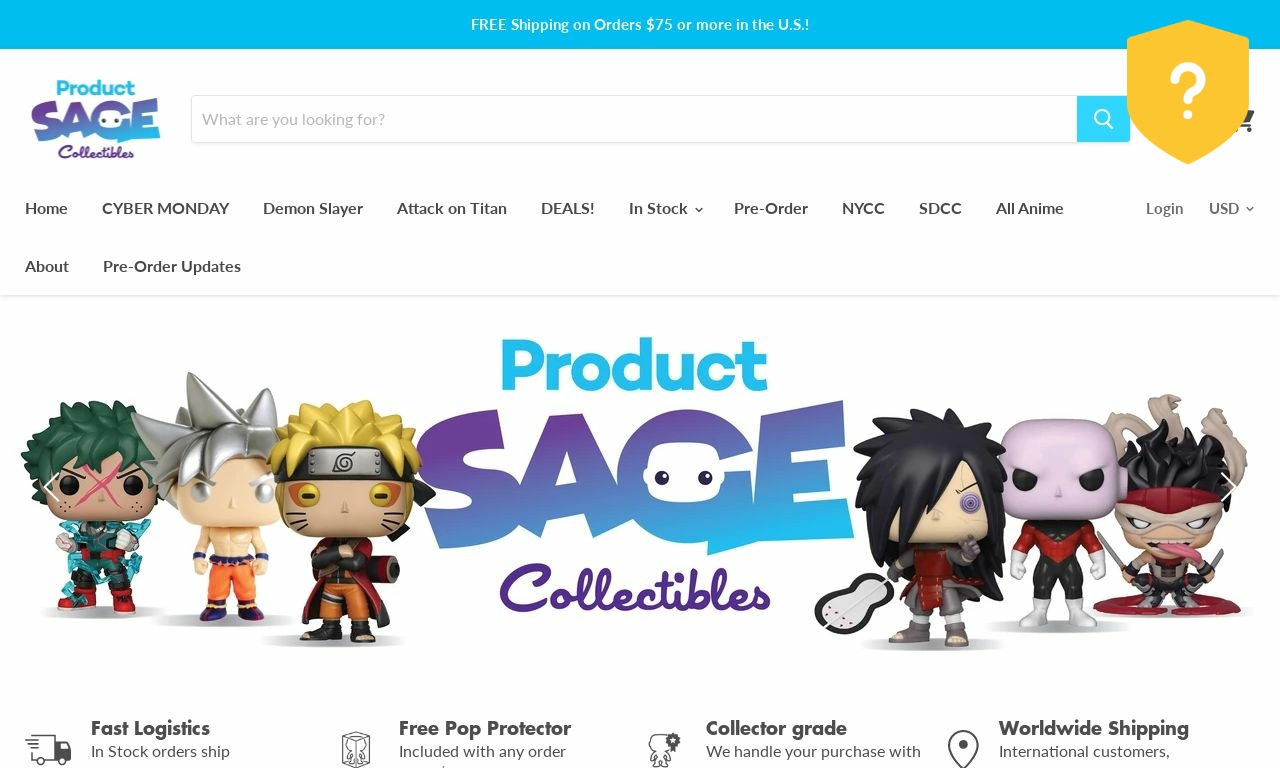Expand the In Stock menu
The image size is (1280, 768).
tap(666, 208)
